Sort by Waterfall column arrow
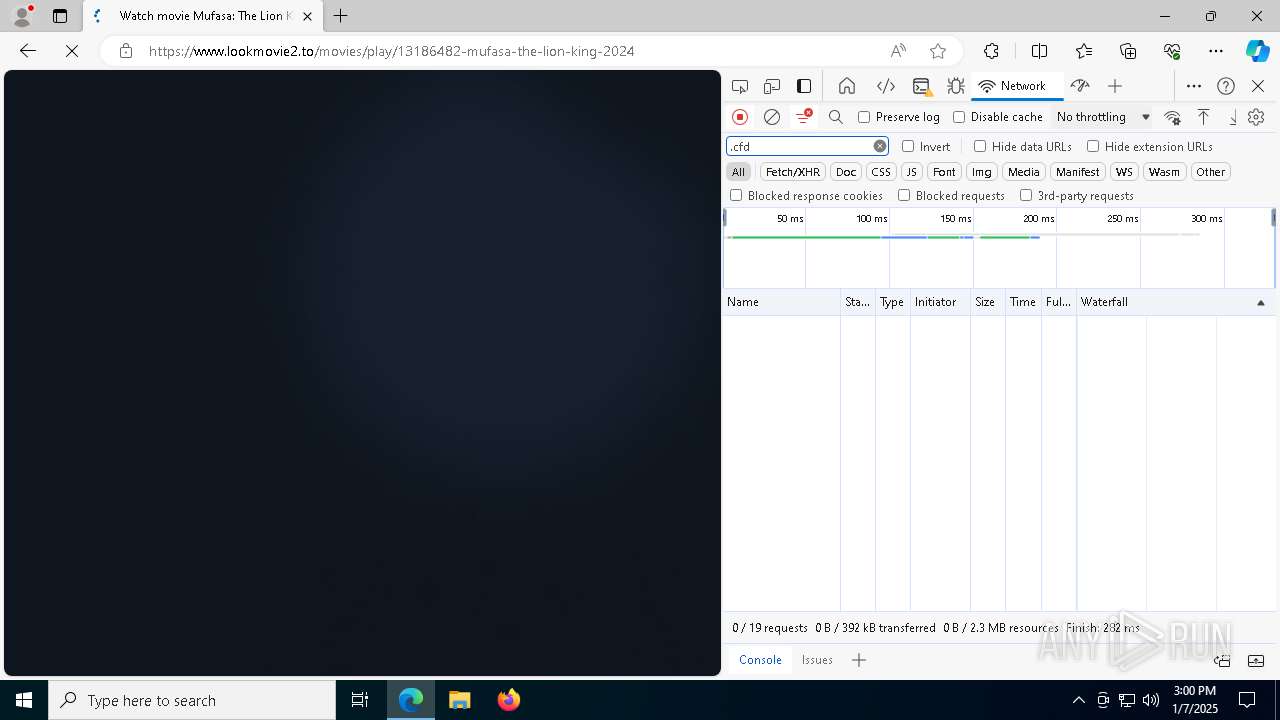The height and width of the screenshot is (720, 1280). 1260,302
